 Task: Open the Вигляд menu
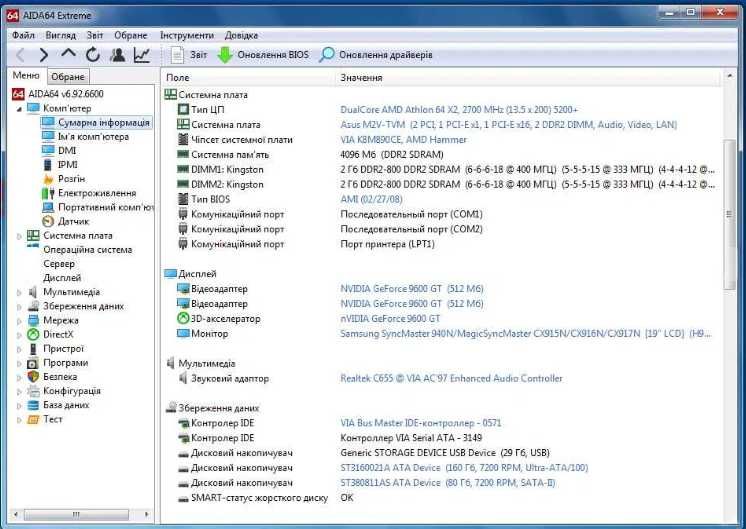tap(60, 35)
